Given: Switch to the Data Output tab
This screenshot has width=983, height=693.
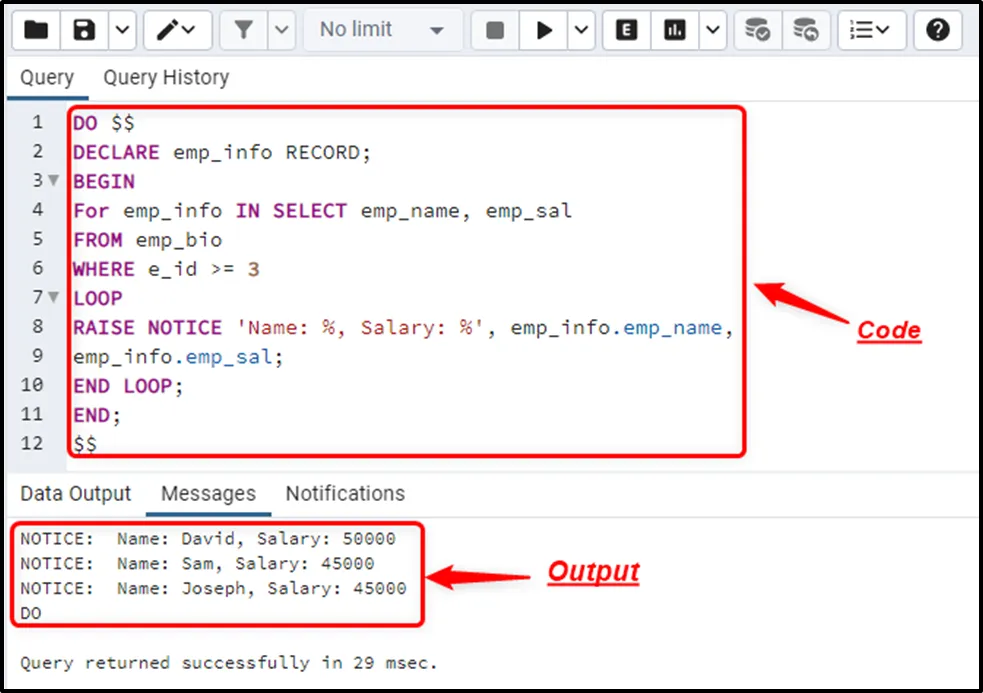Looking at the screenshot, I should 76,494.
